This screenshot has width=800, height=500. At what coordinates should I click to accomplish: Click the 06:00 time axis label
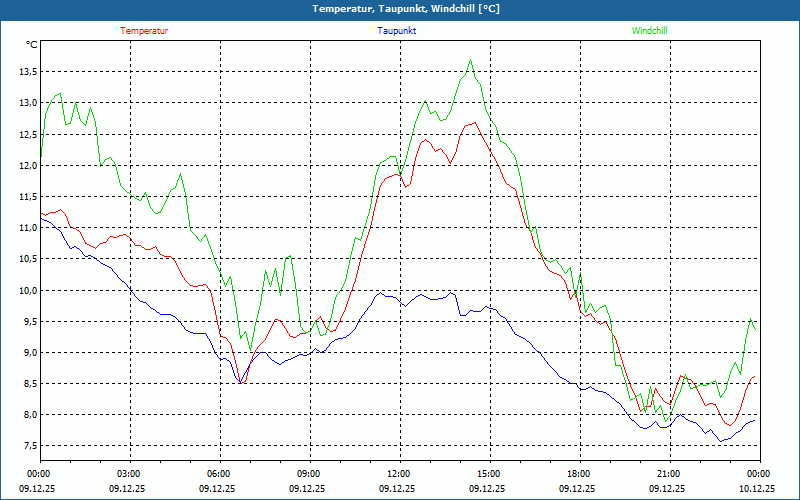tap(219, 473)
